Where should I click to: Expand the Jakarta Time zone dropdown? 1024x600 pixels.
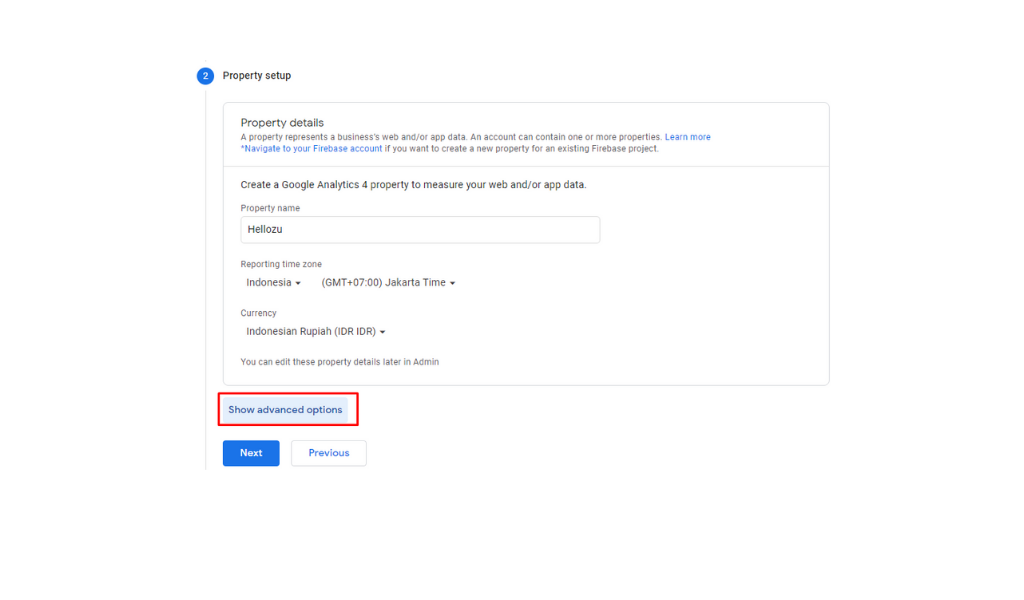pyautogui.click(x=387, y=283)
